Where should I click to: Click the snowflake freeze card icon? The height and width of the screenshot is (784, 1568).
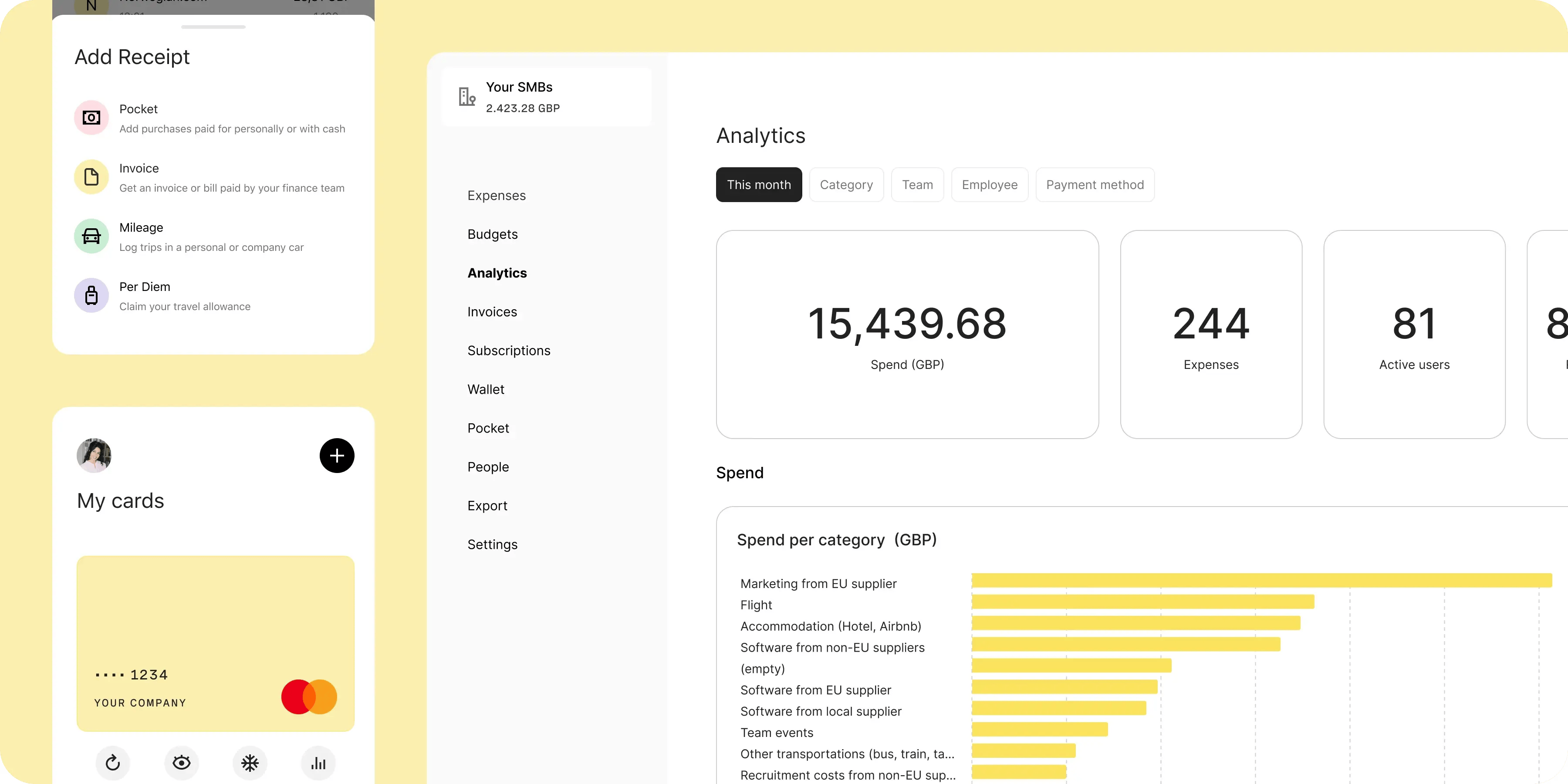[x=250, y=763]
